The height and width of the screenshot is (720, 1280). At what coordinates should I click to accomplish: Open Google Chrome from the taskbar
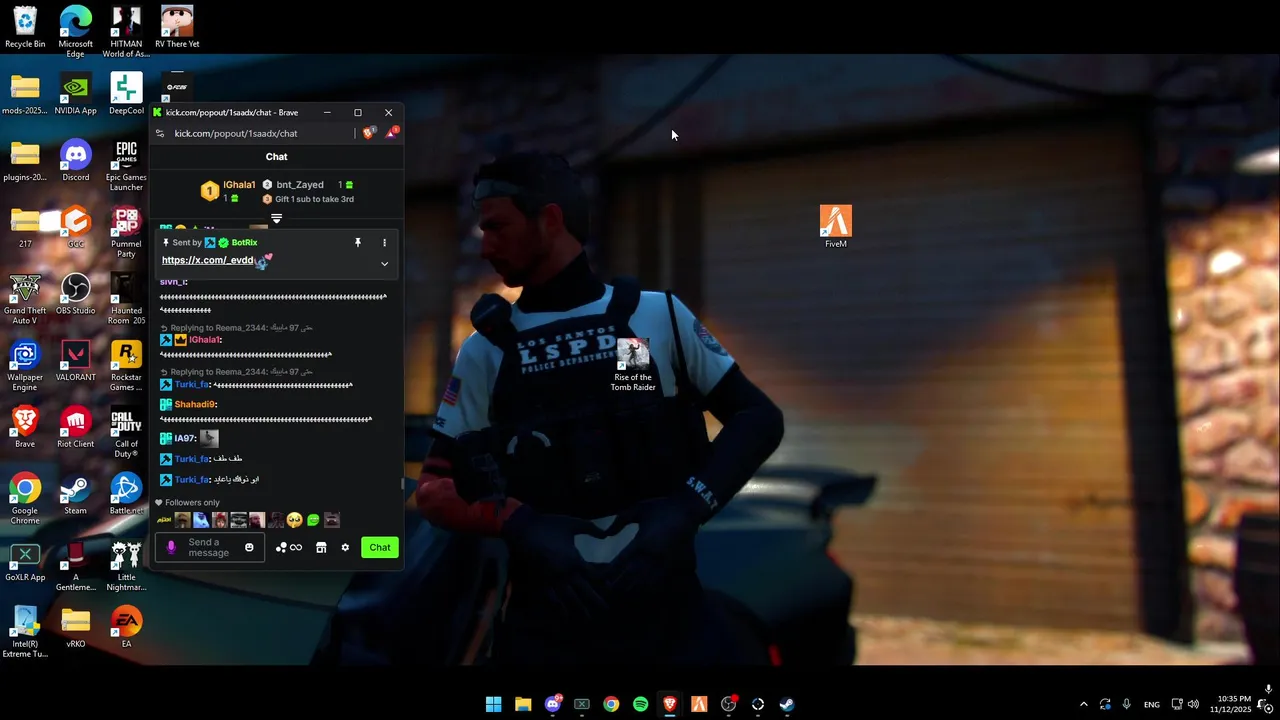point(611,704)
